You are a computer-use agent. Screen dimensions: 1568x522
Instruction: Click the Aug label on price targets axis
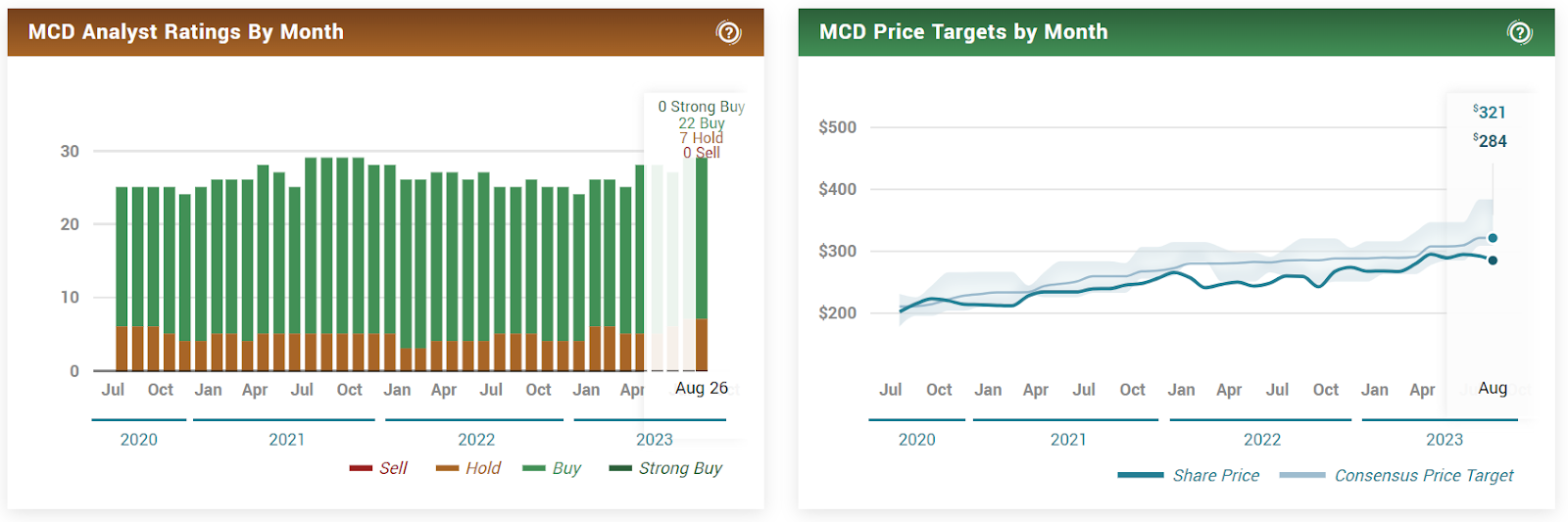(x=1493, y=388)
